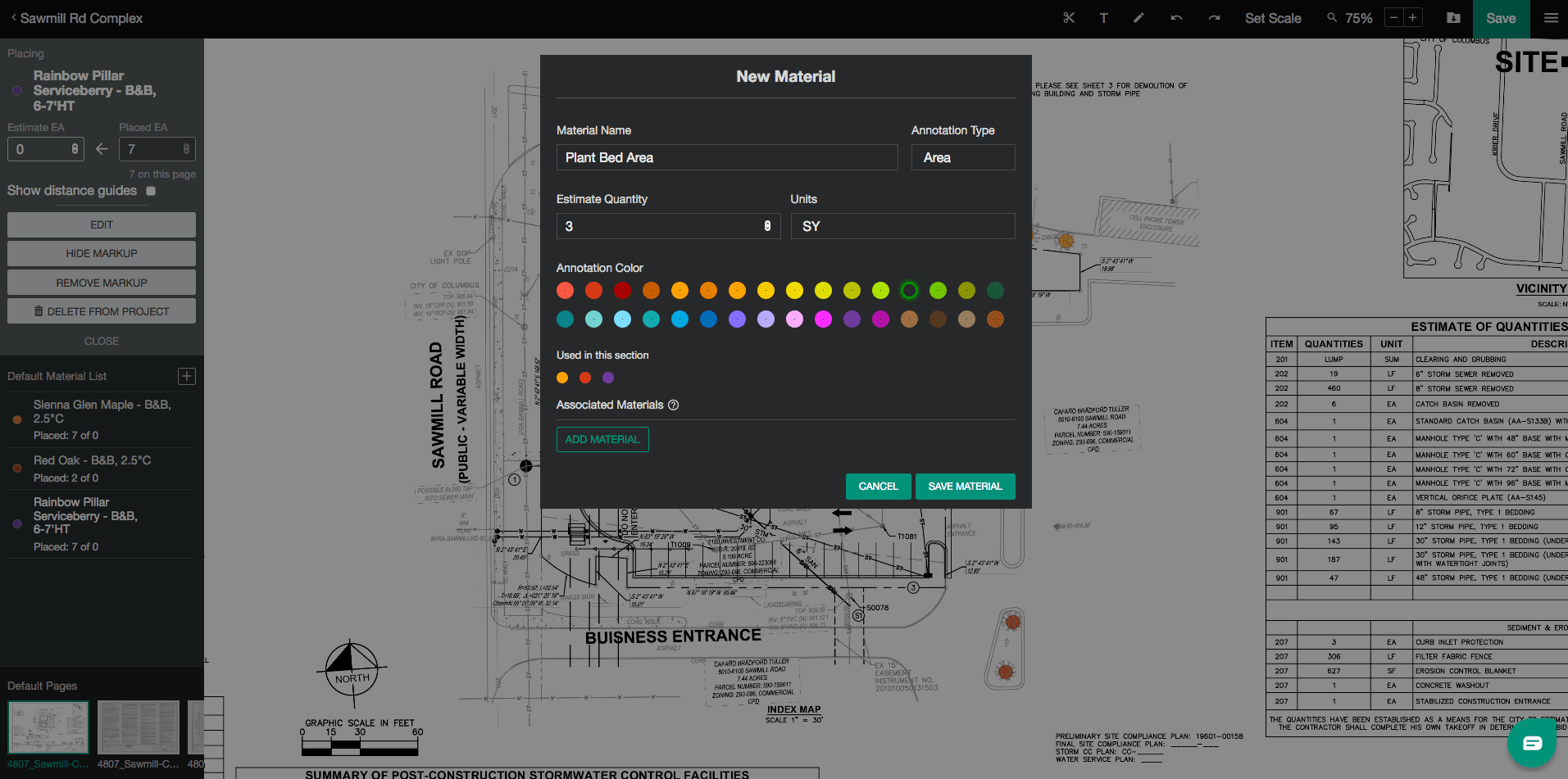
Task: Open the chat support widget
Action: point(1532,743)
